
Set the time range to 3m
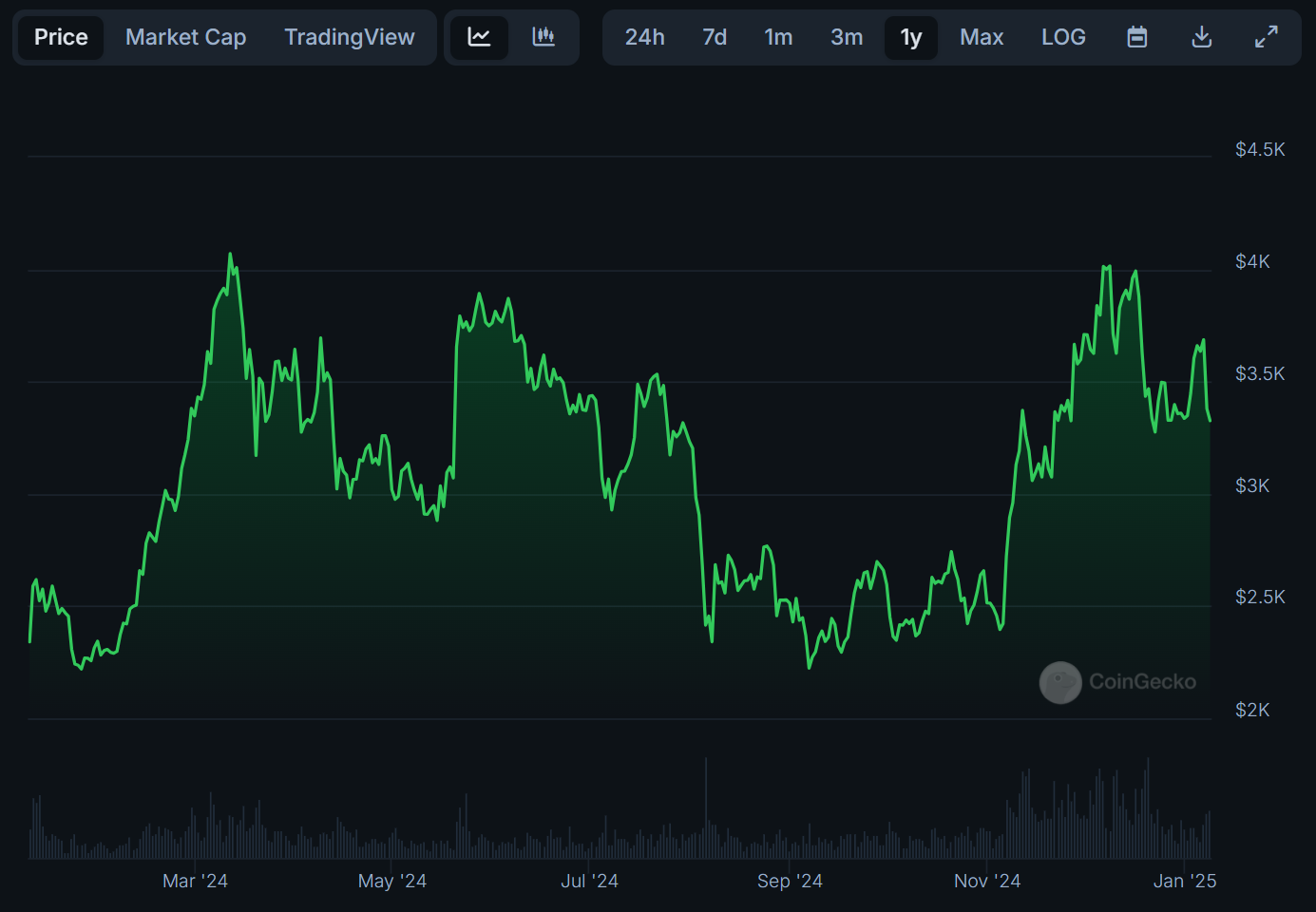[x=847, y=37]
